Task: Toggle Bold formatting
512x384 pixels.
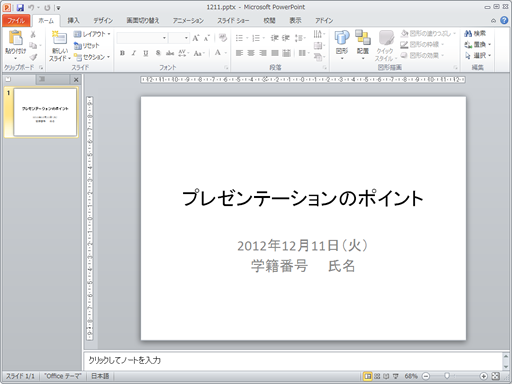Action: pos(122,53)
